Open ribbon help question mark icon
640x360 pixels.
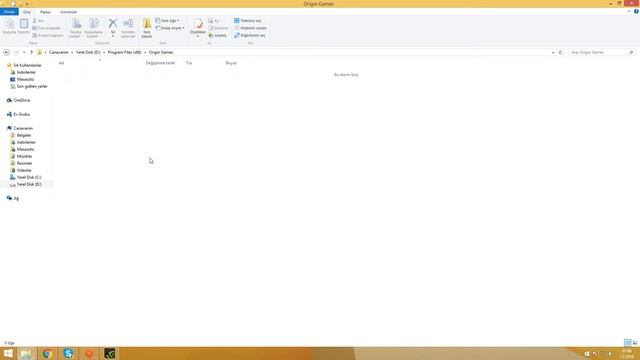click(636, 11)
